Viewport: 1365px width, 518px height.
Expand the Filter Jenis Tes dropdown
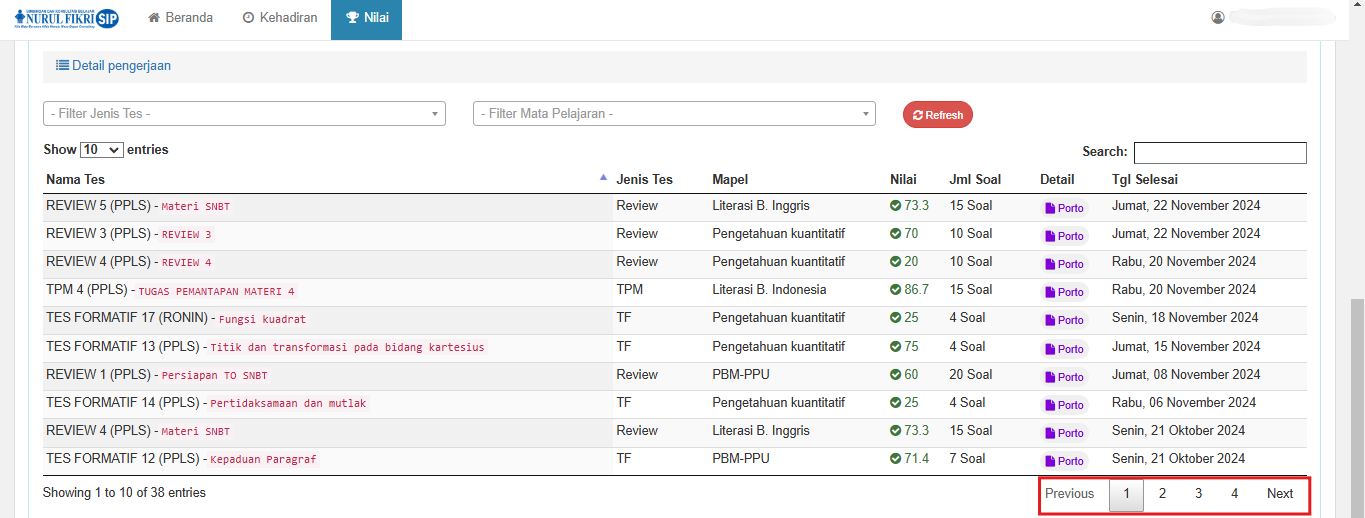(x=244, y=114)
